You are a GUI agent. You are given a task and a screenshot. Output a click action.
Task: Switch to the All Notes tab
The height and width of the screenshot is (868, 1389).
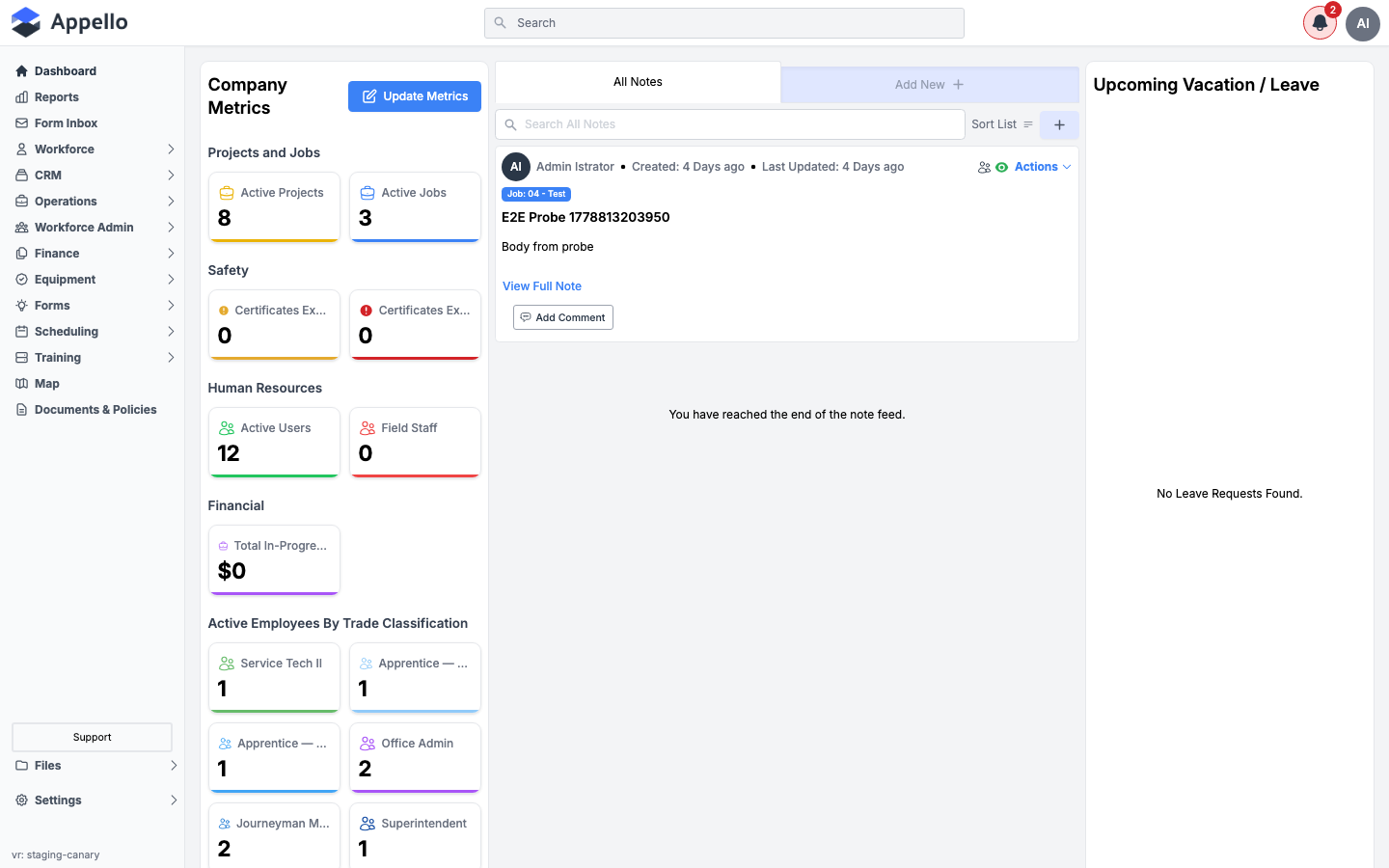coord(638,82)
